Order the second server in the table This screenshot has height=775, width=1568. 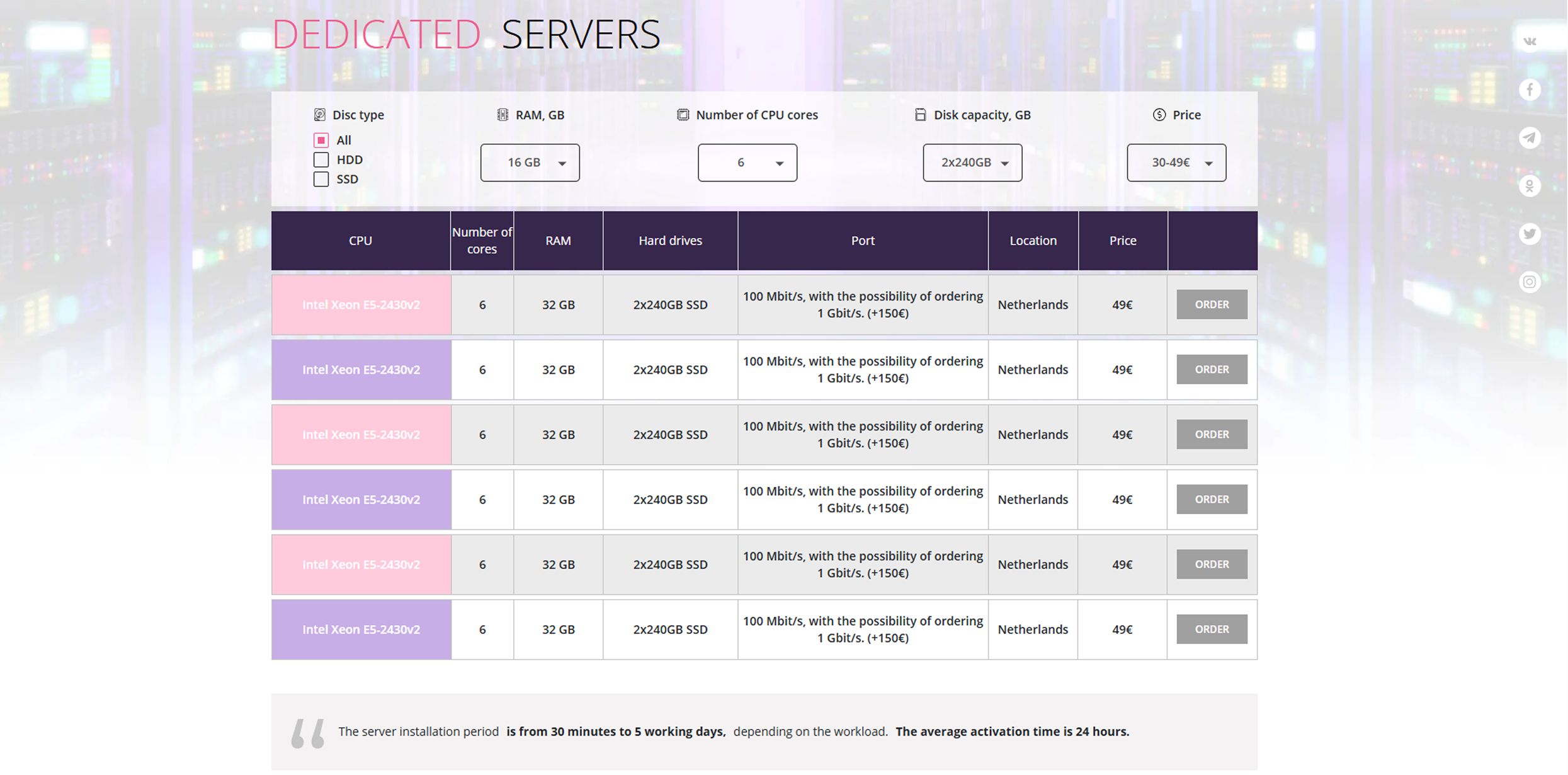[1212, 369]
